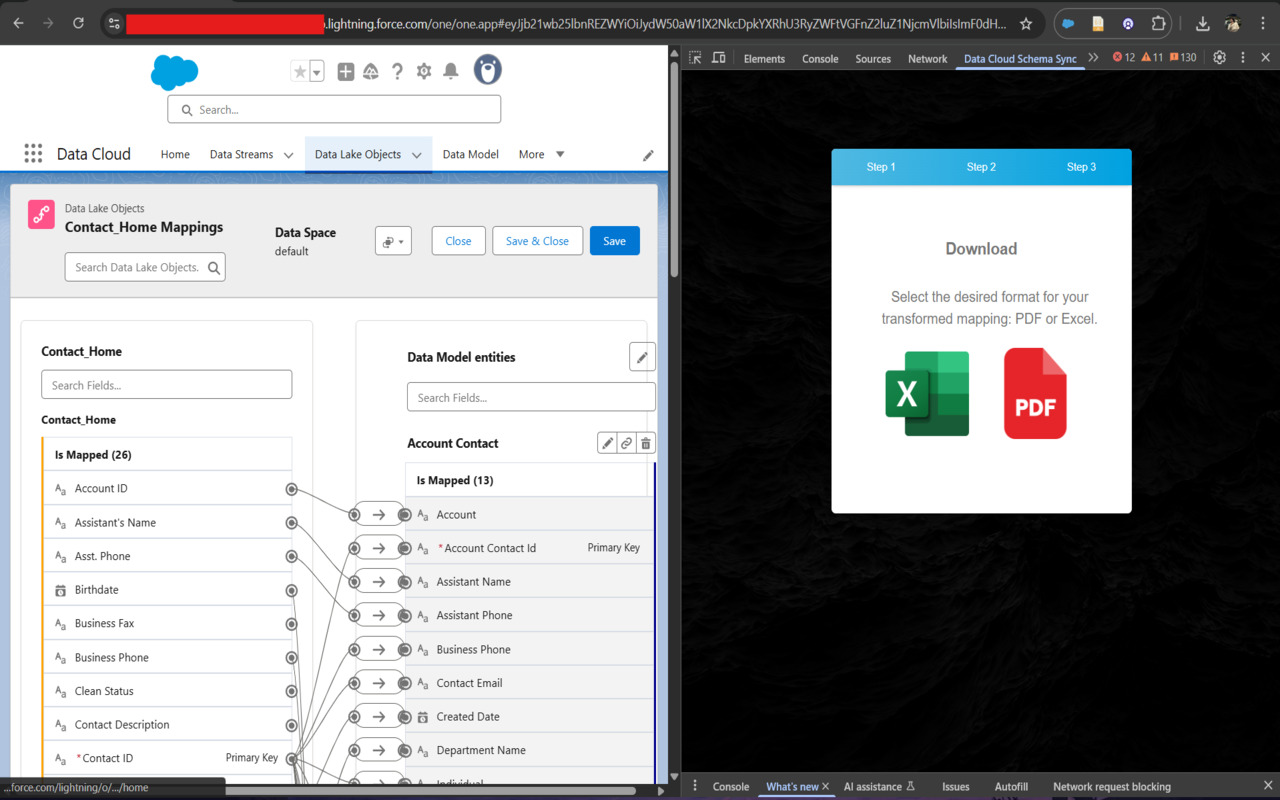Select Step 3 in wizard
Viewport: 1280px width, 800px height.
click(x=1081, y=167)
